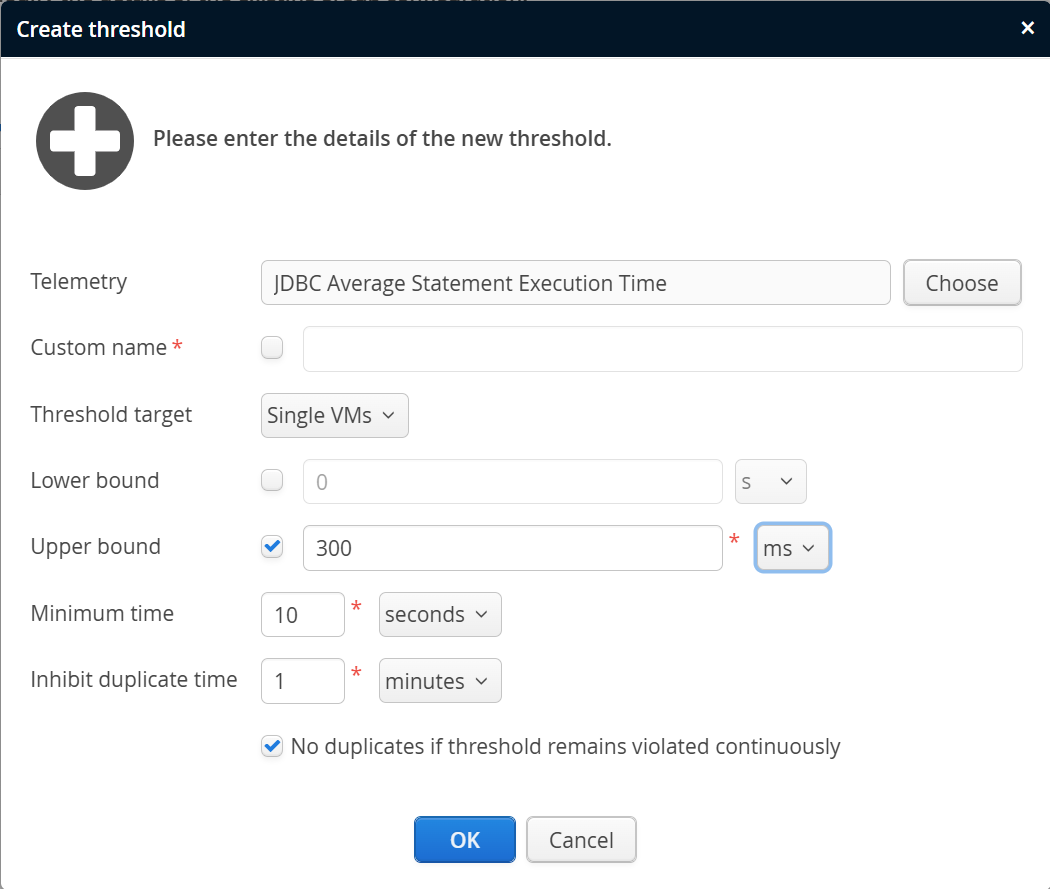Open the Threshold target dropdown
Image resolution: width=1050 pixels, height=889 pixels.
point(334,416)
